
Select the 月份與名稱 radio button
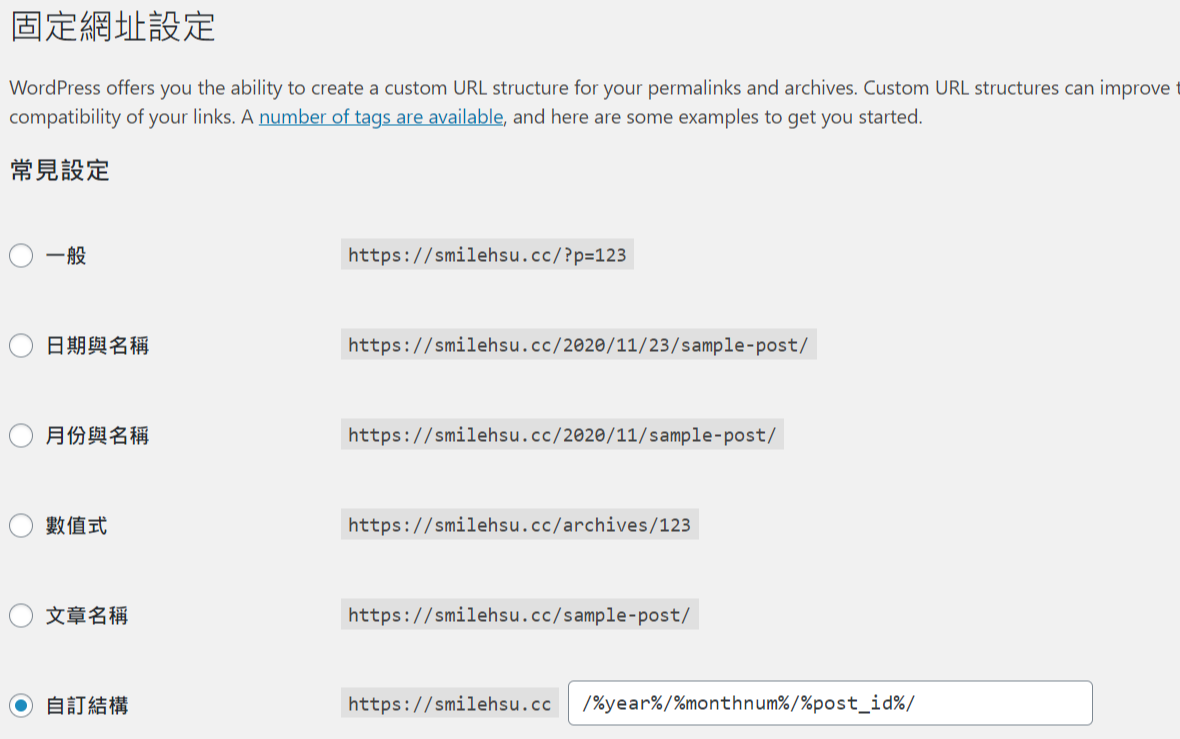[x=21, y=436]
